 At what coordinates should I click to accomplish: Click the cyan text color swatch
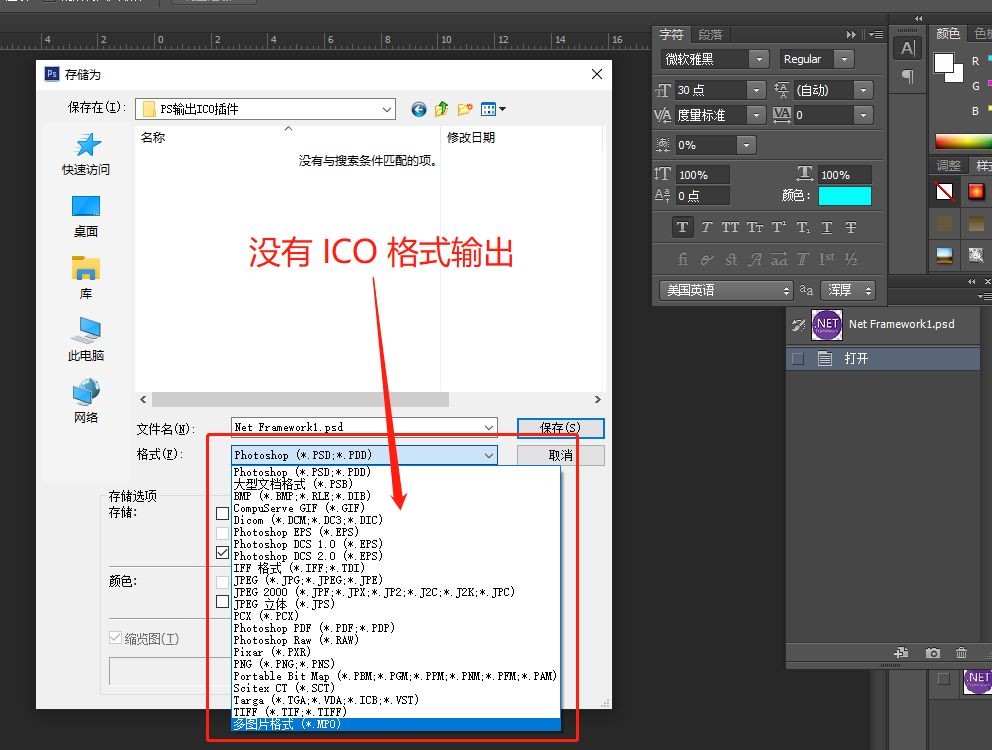845,196
